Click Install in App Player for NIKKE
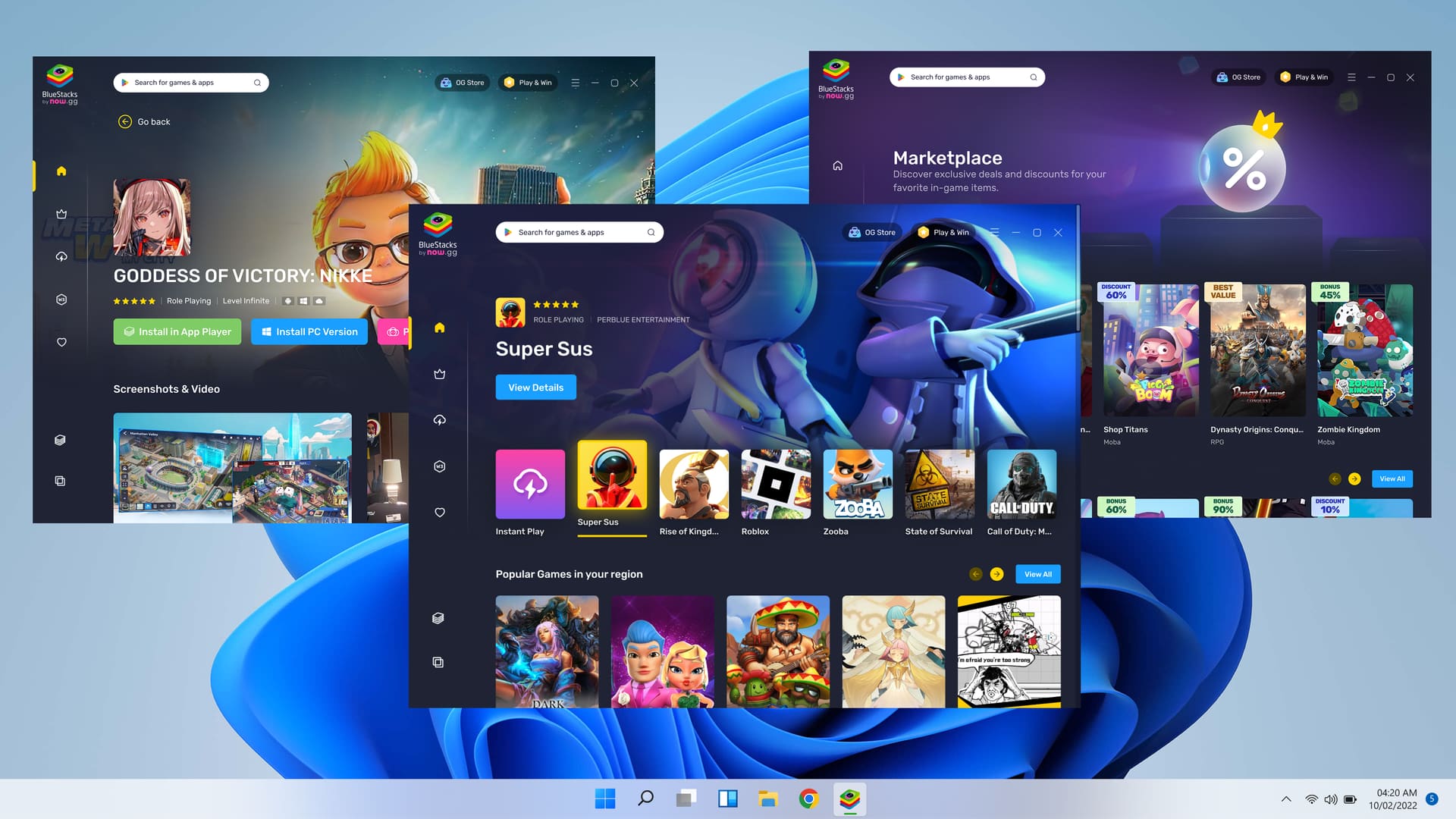The width and height of the screenshot is (1456, 819). click(177, 331)
